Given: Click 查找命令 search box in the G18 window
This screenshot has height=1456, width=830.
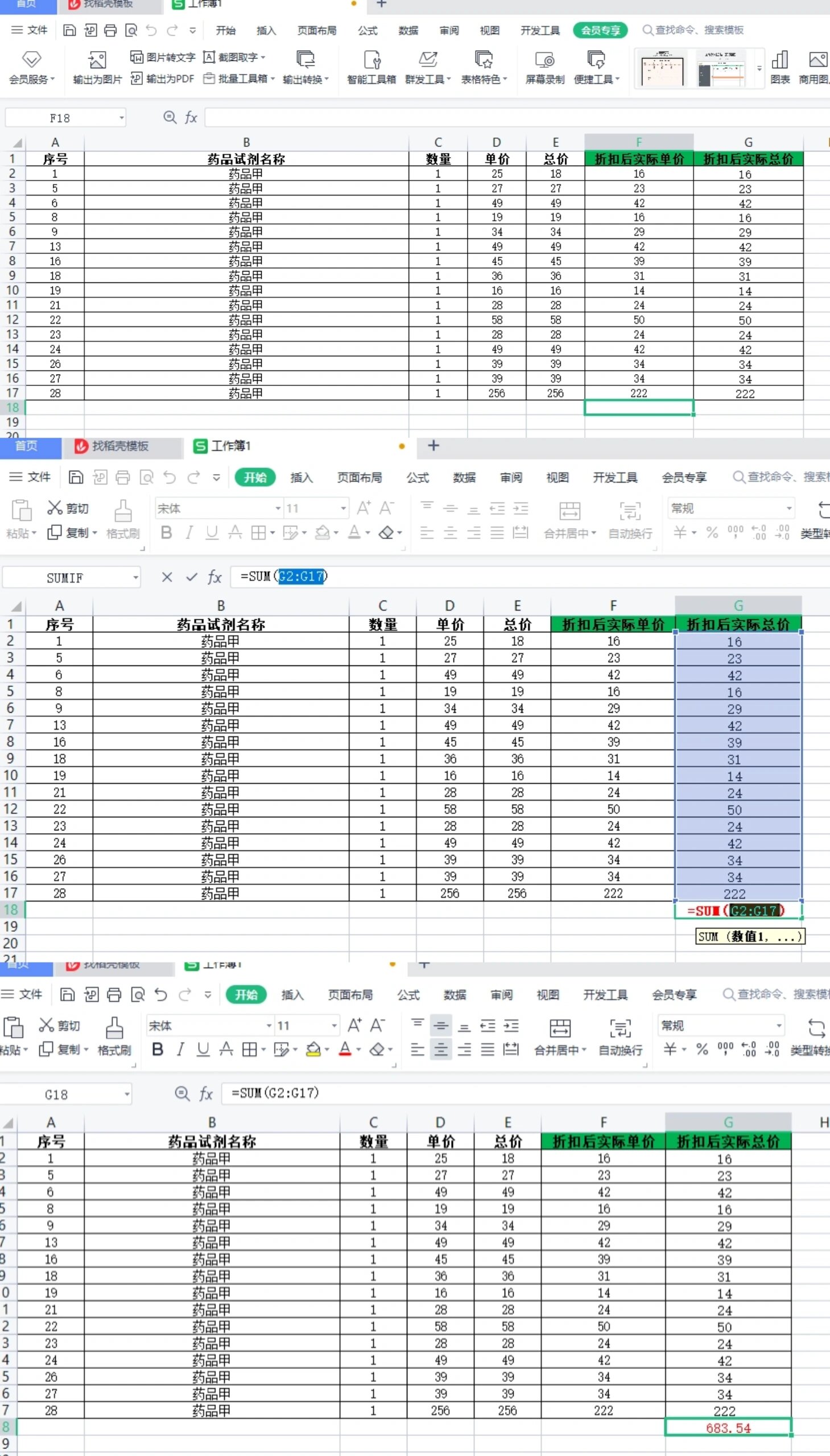Looking at the screenshot, I should point(777,994).
